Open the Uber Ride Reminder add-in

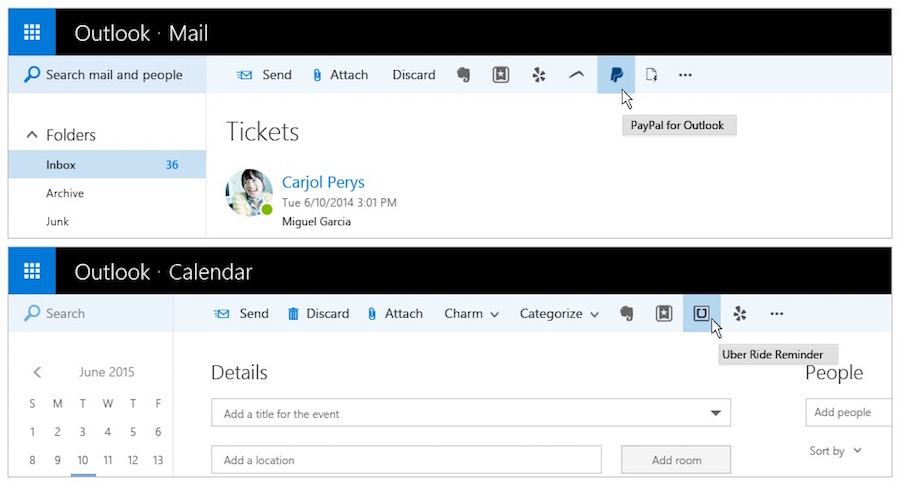coord(701,313)
